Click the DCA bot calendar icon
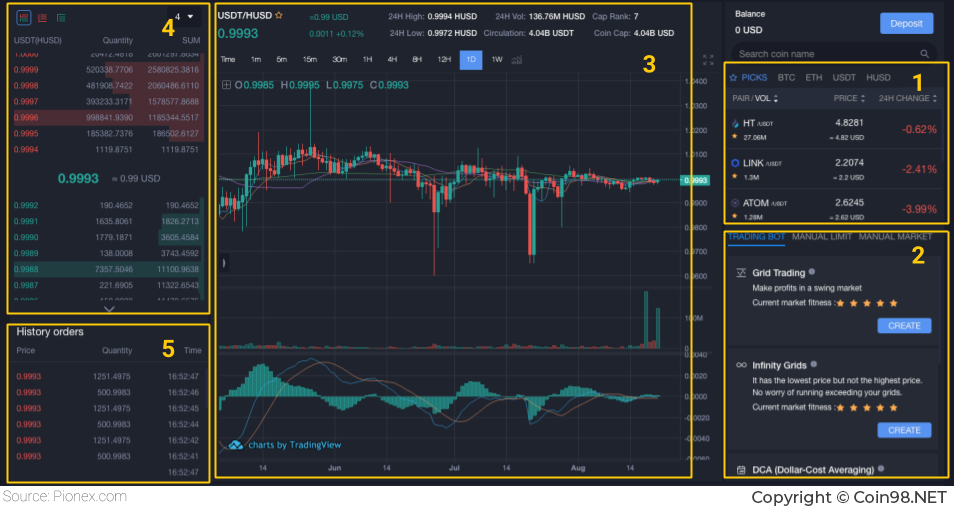 click(741, 470)
